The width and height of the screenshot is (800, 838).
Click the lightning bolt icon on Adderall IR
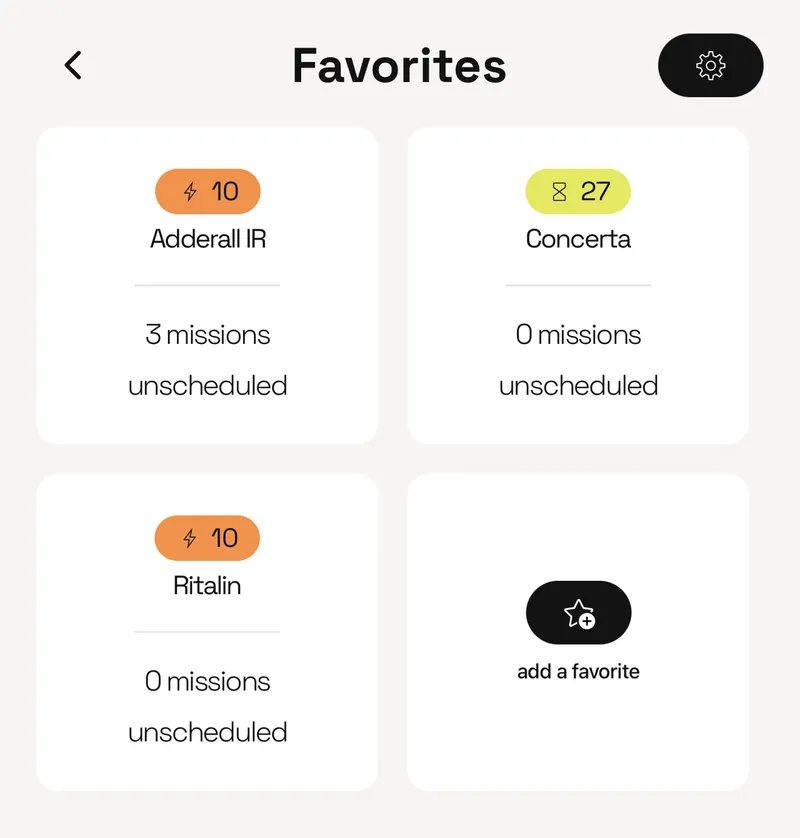click(190, 192)
